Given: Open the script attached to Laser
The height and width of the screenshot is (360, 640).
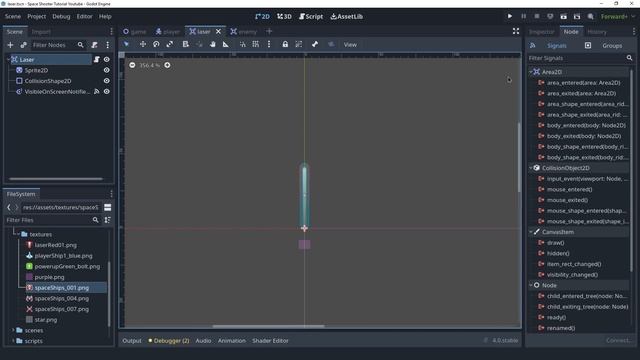Looking at the screenshot, I should pyautogui.click(x=97, y=60).
